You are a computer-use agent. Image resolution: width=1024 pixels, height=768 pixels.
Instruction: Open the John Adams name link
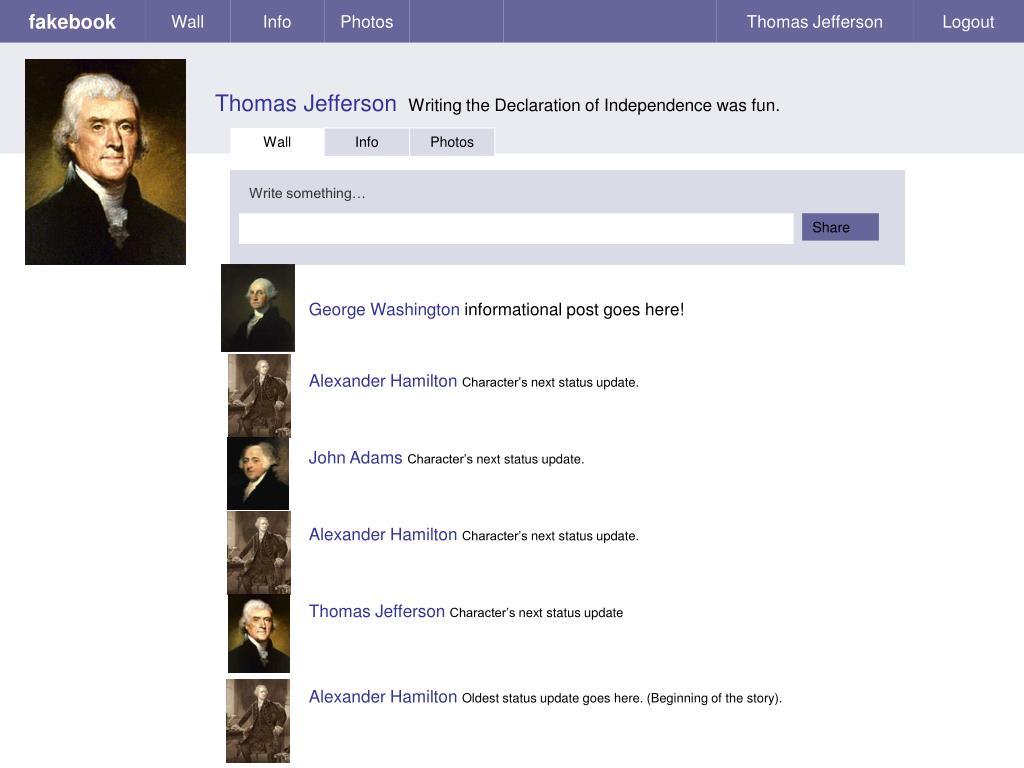click(355, 458)
